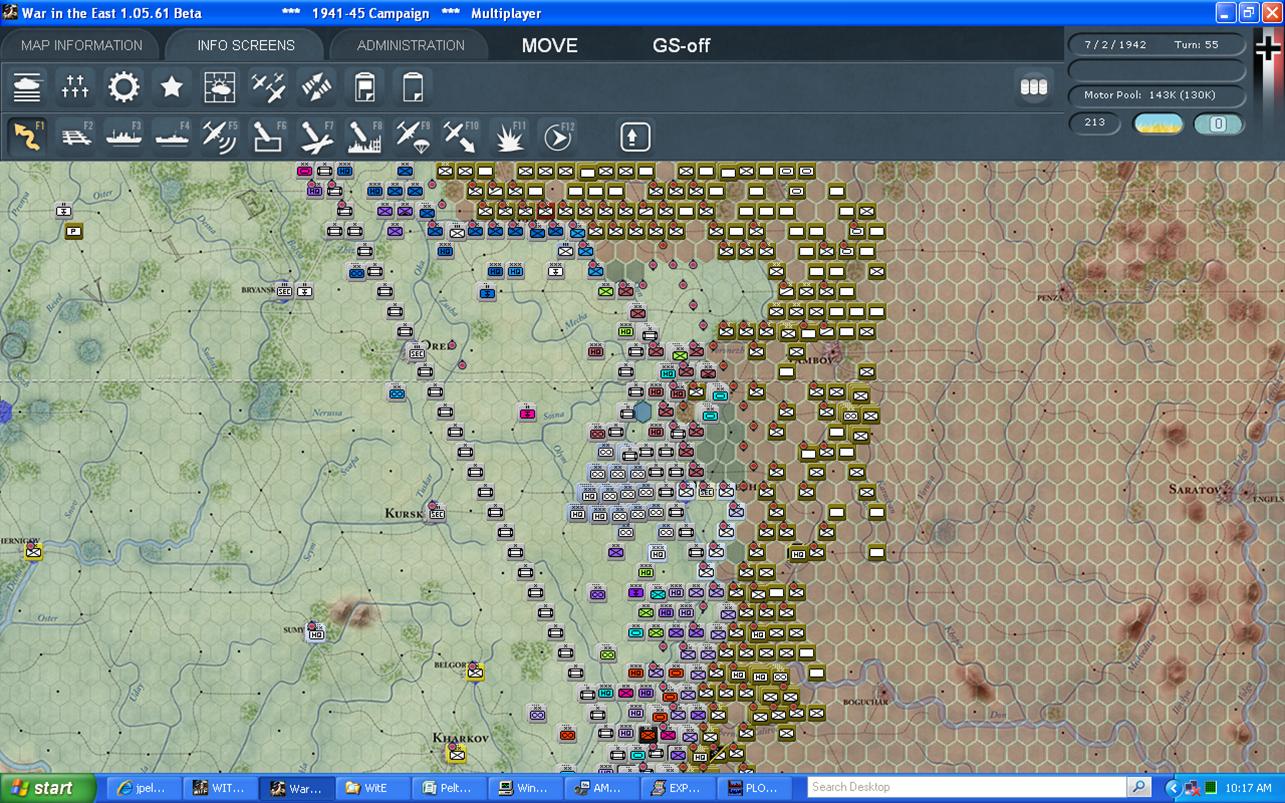Switch to the PLO... taskbar button
Viewport: 1285px width, 803px height.
[x=755, y=788]
